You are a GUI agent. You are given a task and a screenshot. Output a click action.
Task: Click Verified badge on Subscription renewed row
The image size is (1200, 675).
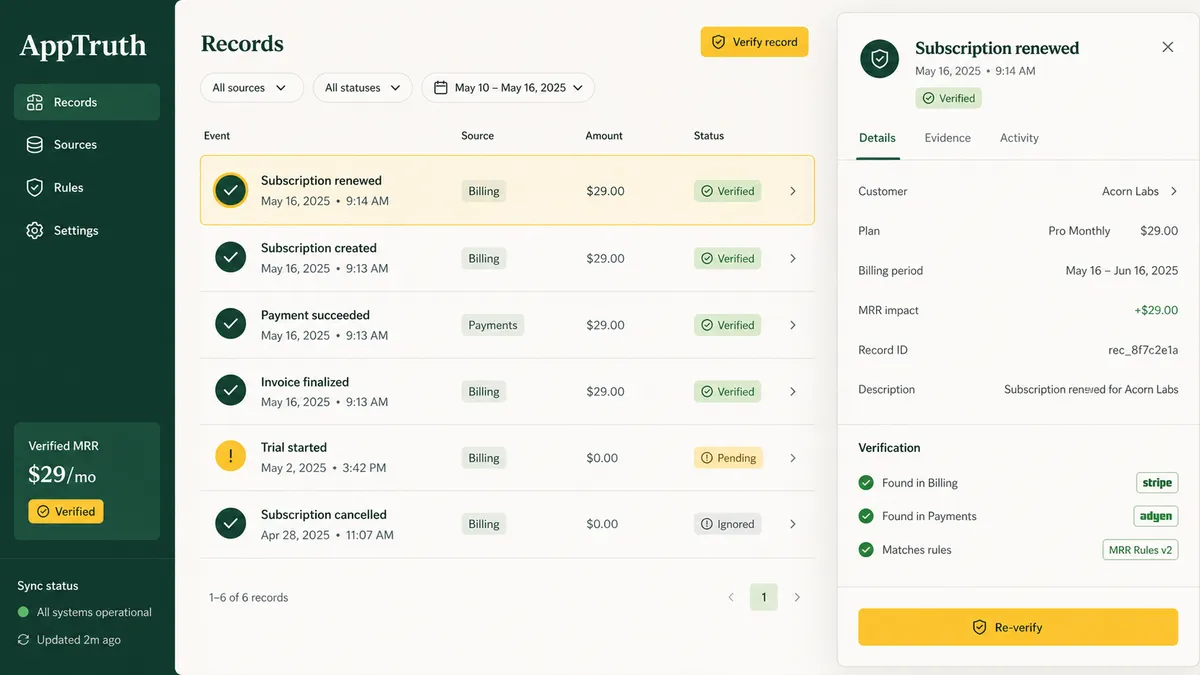tap(728, 191)
